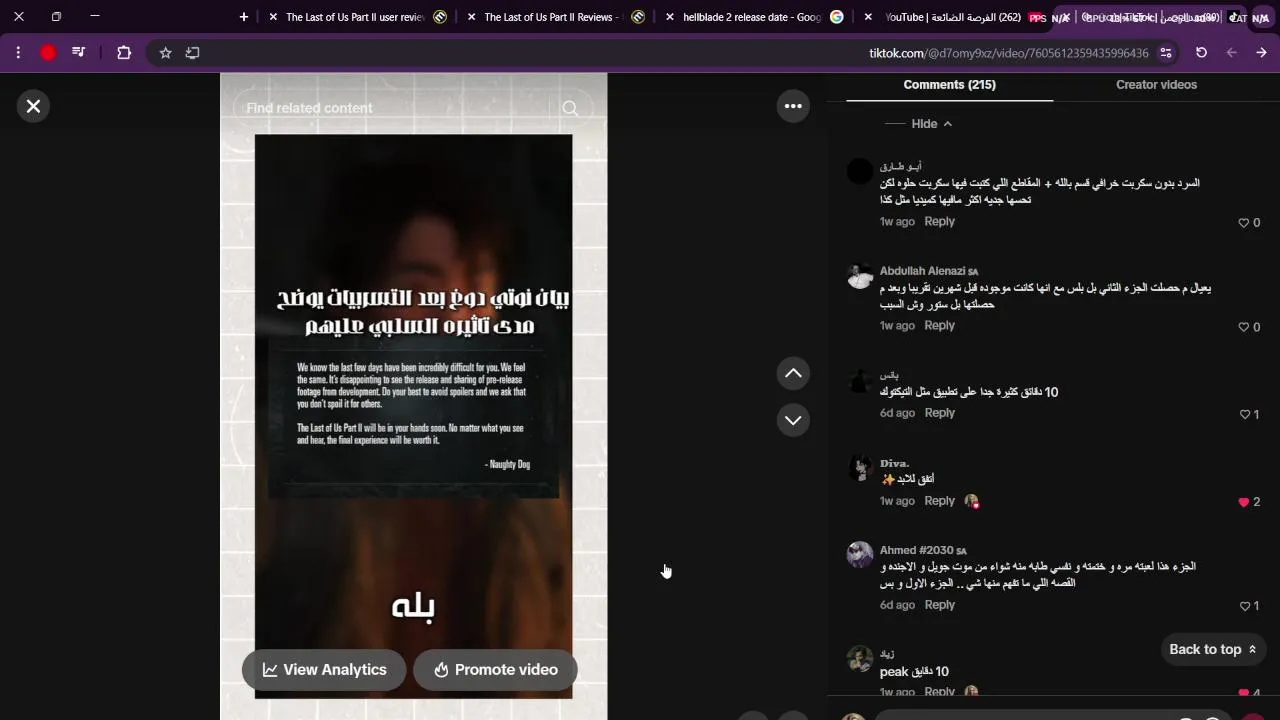Open the three-dots more options menu
This screenshot has width=1280, height=720.
793,106
